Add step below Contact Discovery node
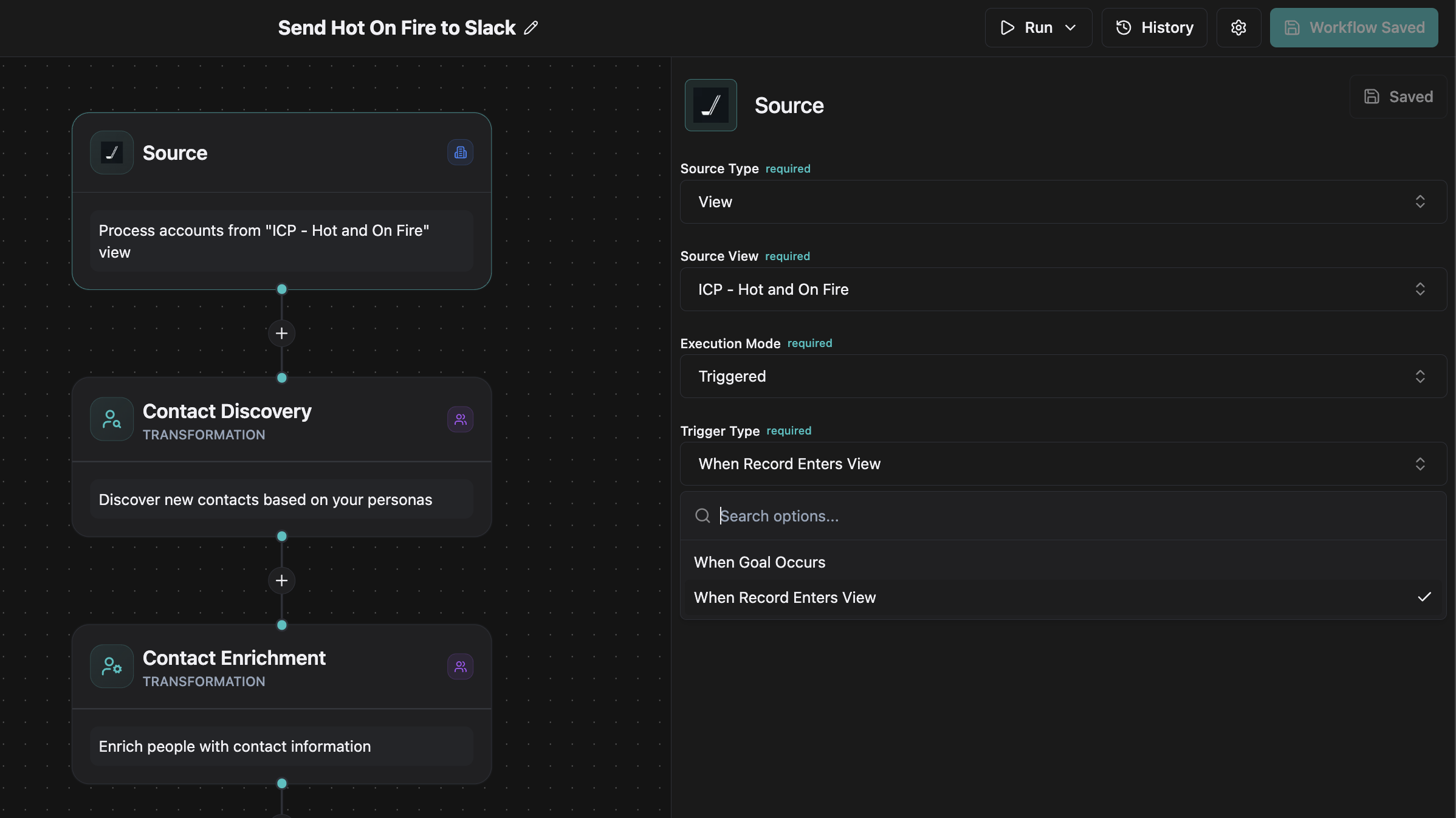Viewport: 1456px width, 818px height. click(281, 581)
